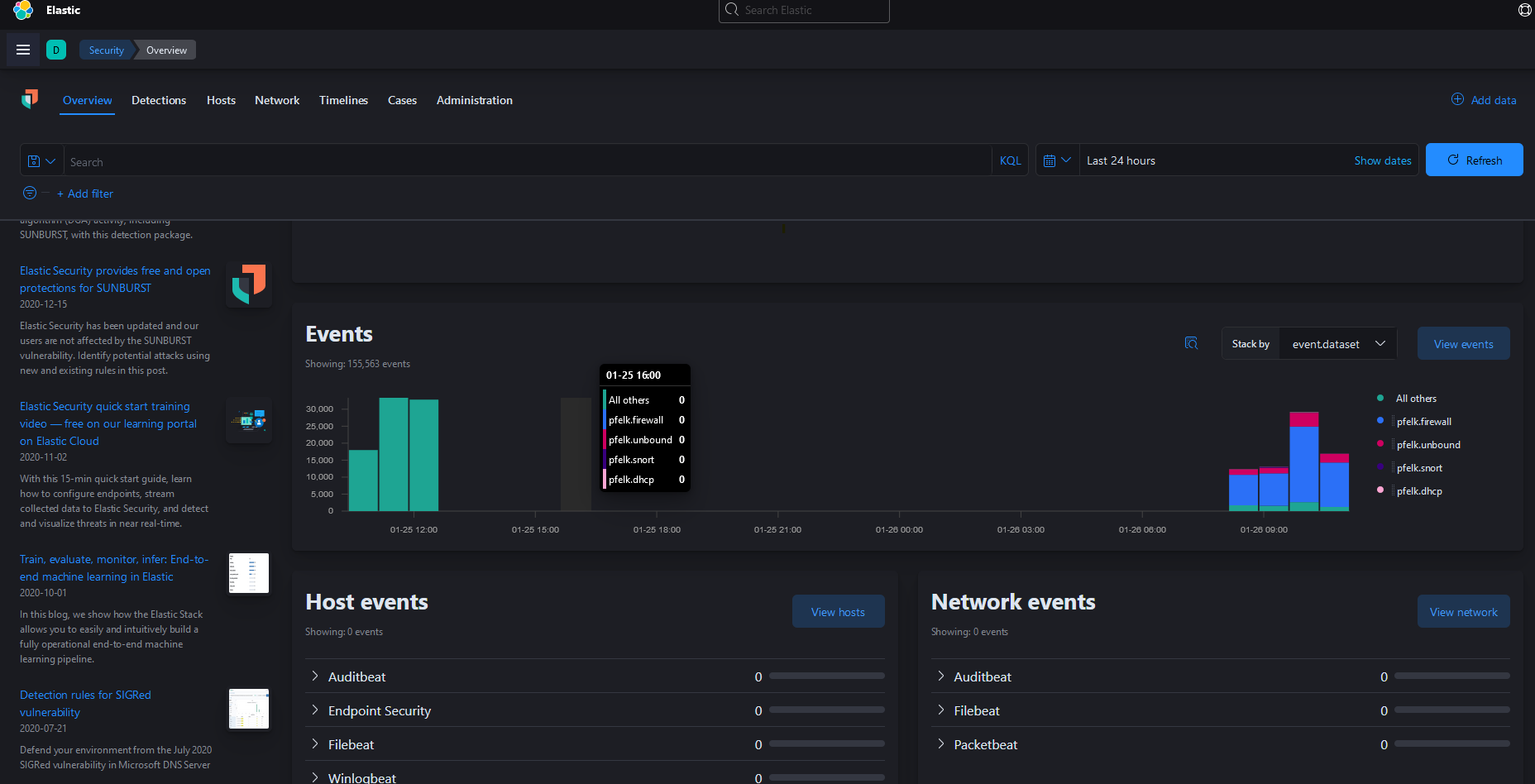Viewport: 1535px width, 784px height.
Task: Toggle the pfelk.dhcp legend series
Action: [1419, 491]
